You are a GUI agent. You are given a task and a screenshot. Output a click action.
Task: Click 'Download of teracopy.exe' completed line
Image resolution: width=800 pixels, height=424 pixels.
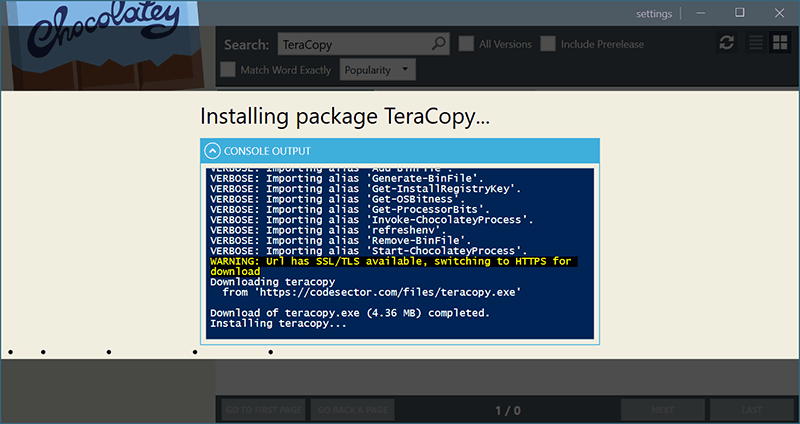350,313
